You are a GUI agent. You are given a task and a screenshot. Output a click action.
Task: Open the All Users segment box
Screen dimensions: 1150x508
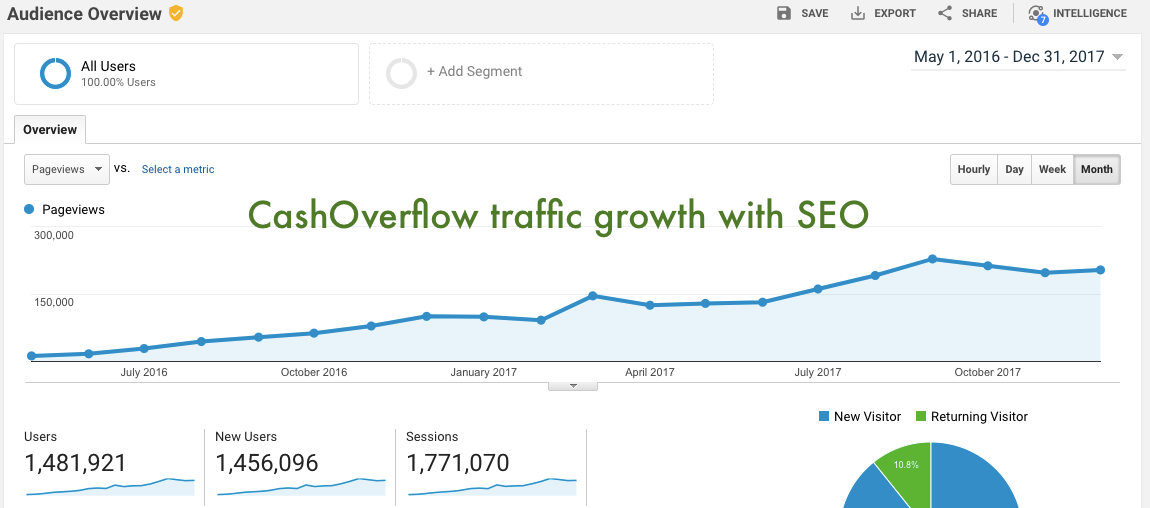point(186,74)
